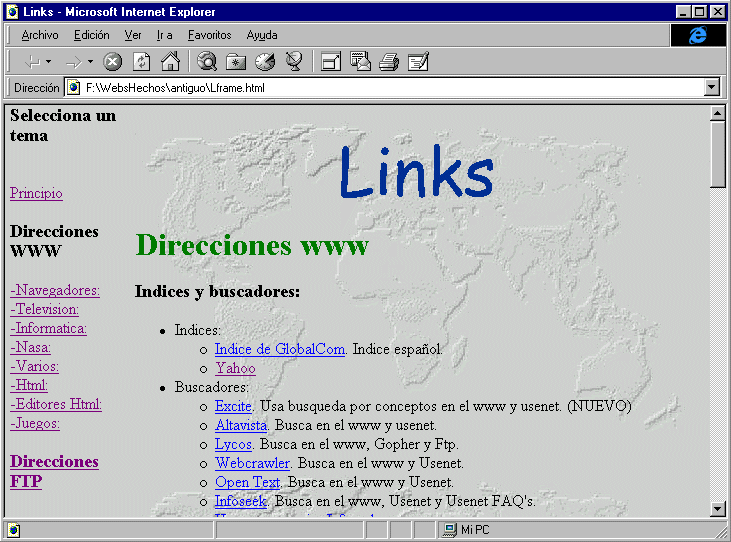Click the Selecciona un tema heading
731x542 pixels.
pos(63,125)
